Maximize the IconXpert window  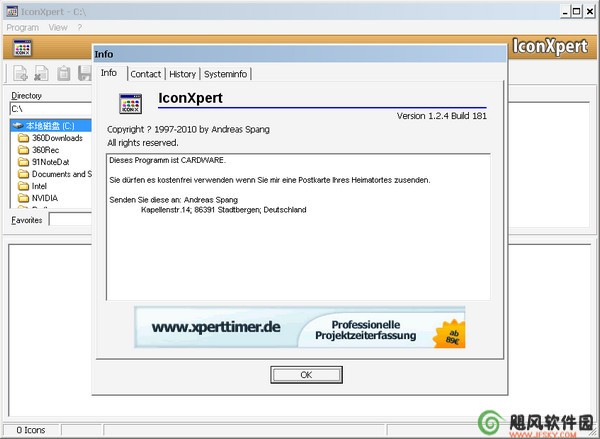(577, 11)
